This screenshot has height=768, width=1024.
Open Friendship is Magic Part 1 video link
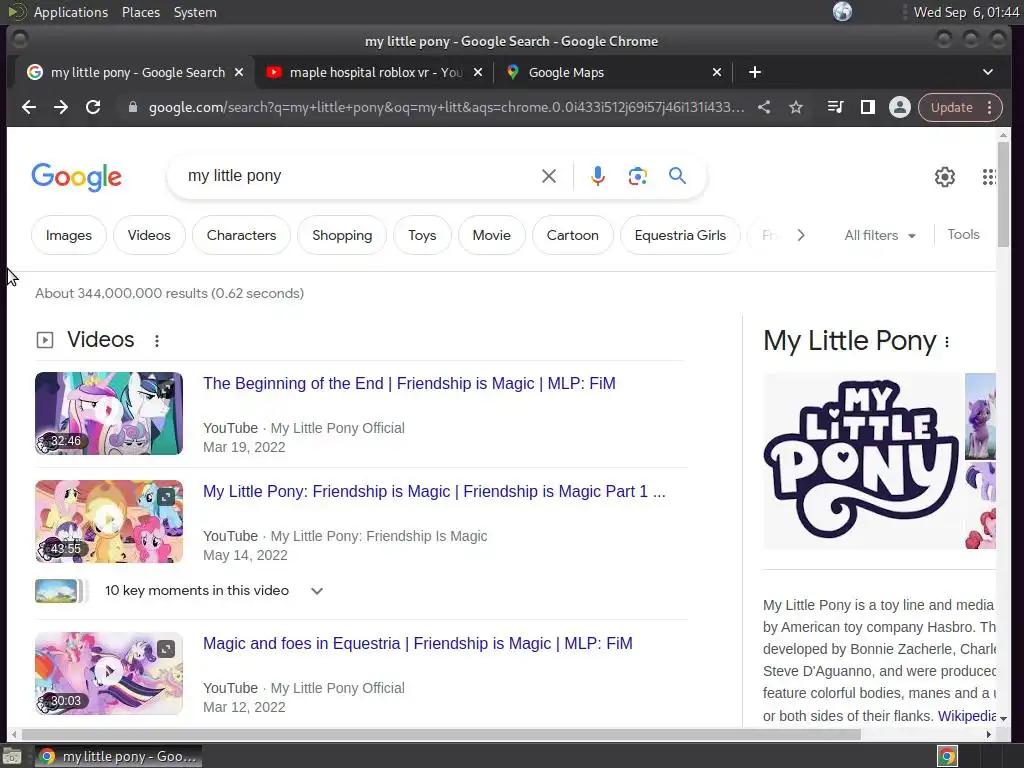(x=434, y=491)
